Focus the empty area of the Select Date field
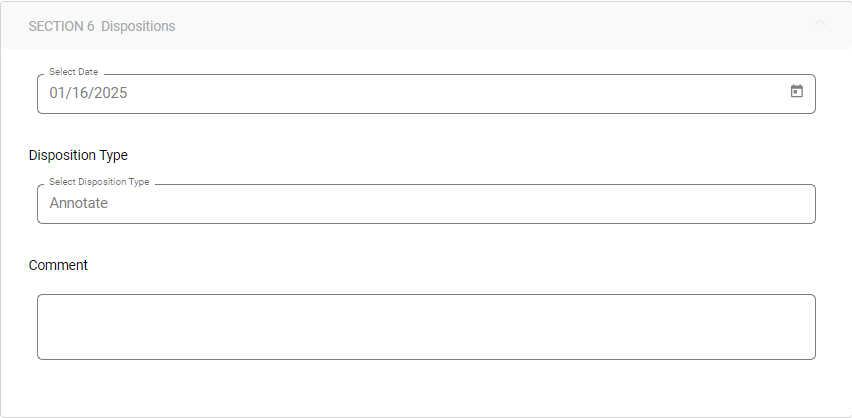 [450, 93]
